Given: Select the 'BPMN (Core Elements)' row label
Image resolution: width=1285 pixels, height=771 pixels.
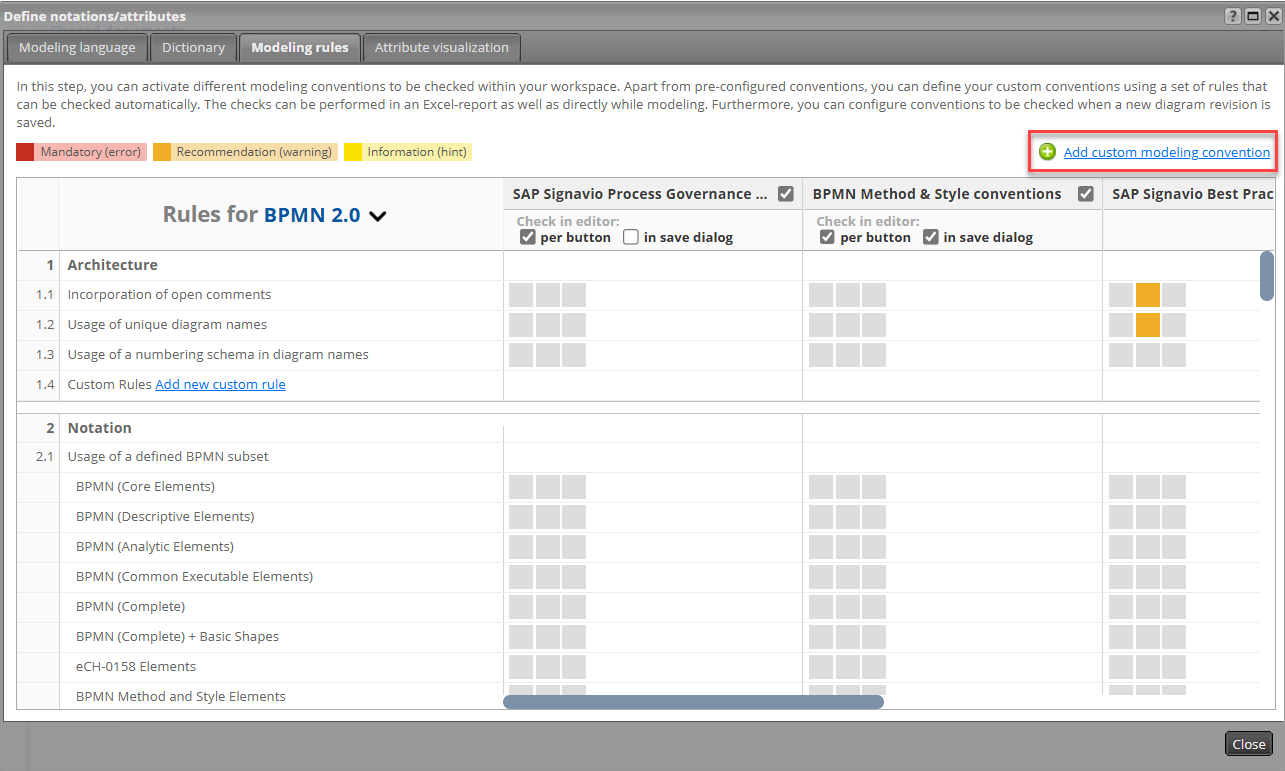Looking at the screenshot, I should pos(145,487).
